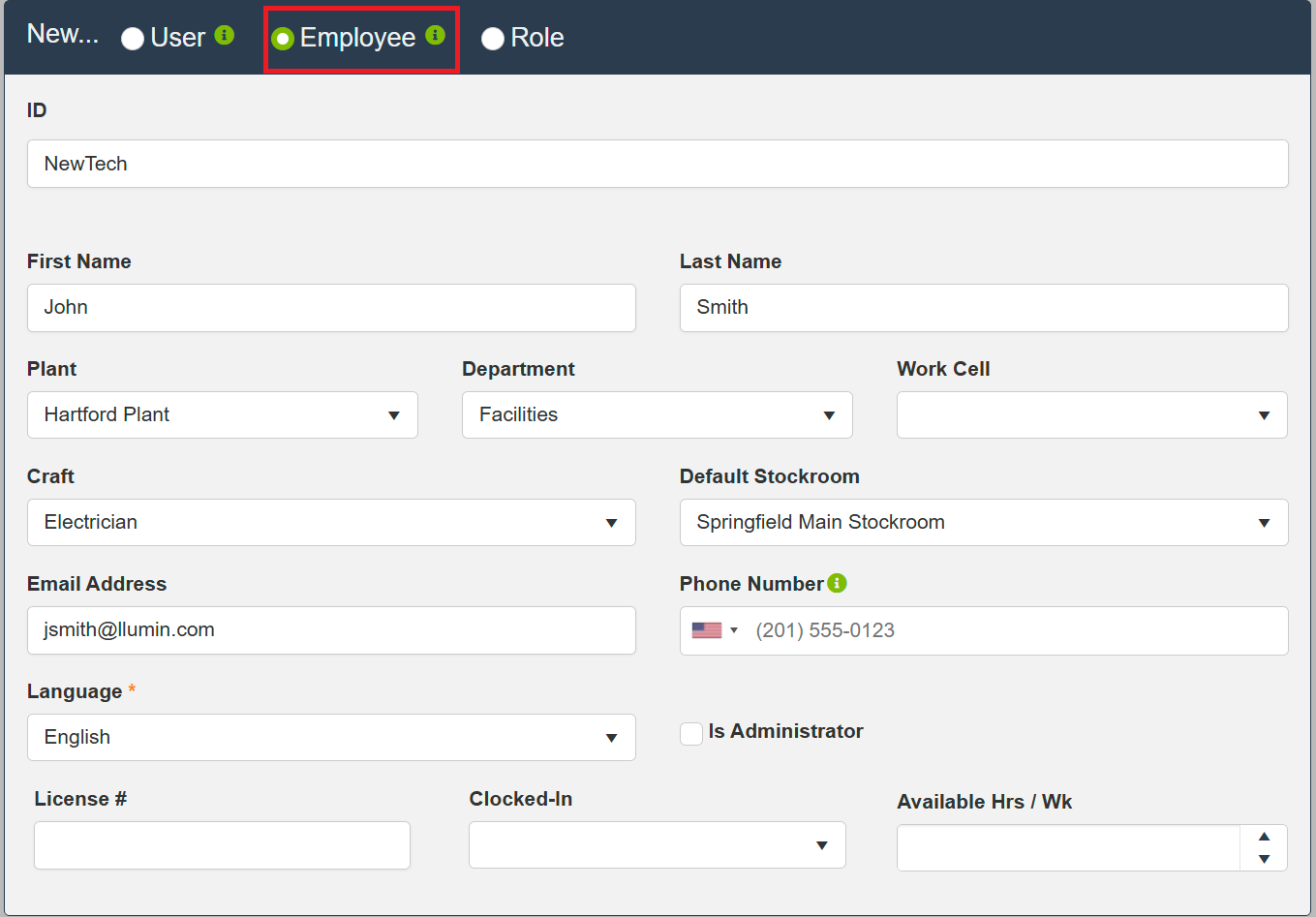The image size is (1316, 917).
Task: Click info icon next to User option
Action: click(x=225, y=35)
